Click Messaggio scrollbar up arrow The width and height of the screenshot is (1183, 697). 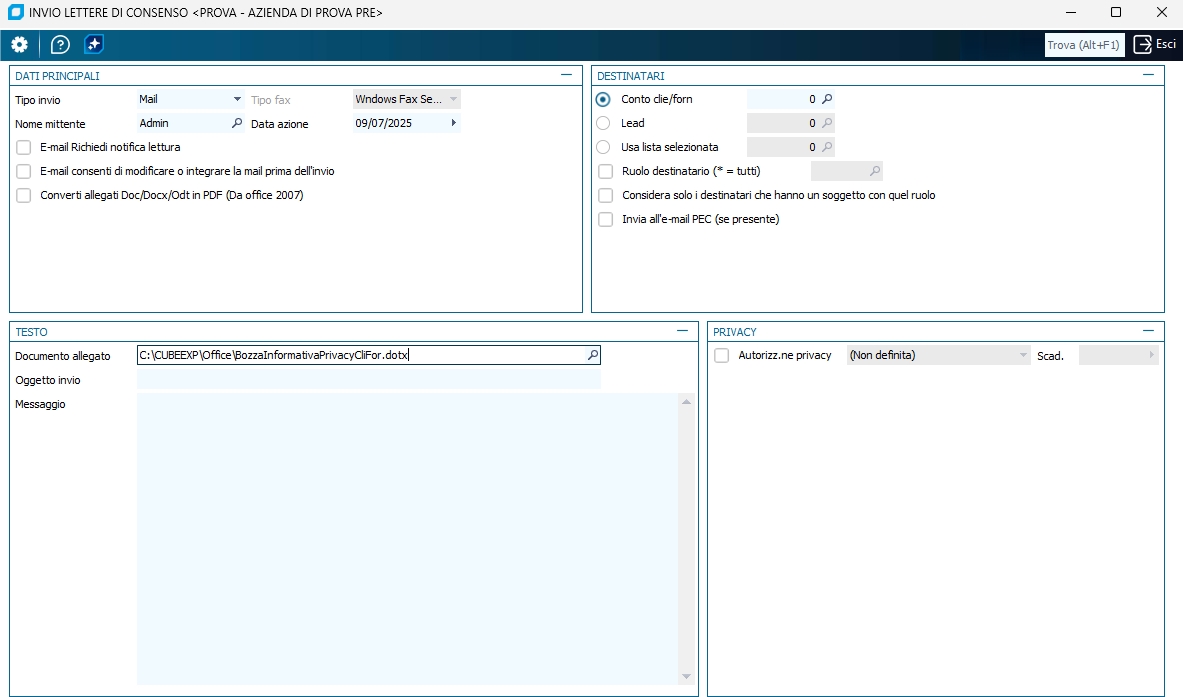click(x=687, y=402)
